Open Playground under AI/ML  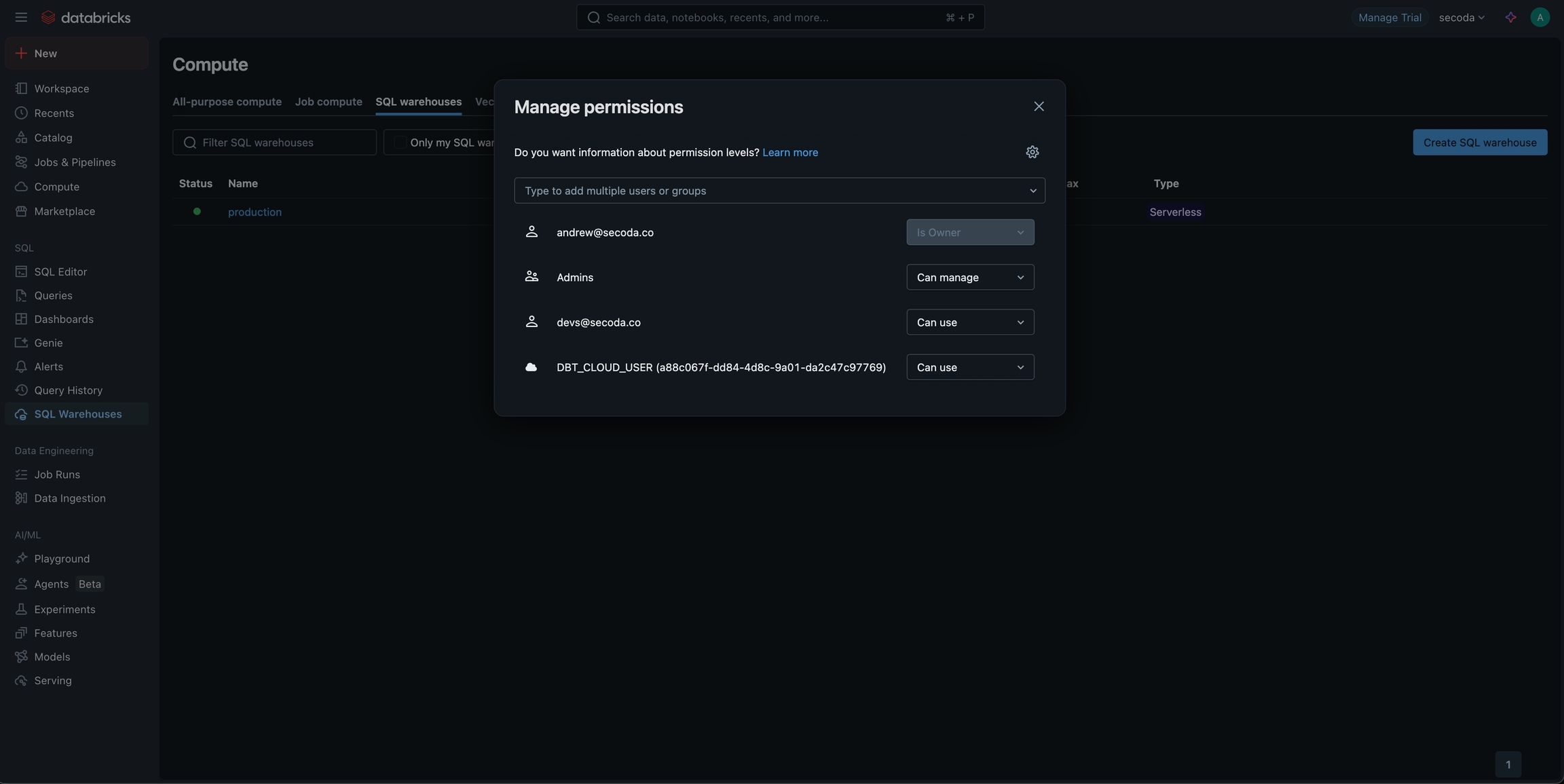62,559
